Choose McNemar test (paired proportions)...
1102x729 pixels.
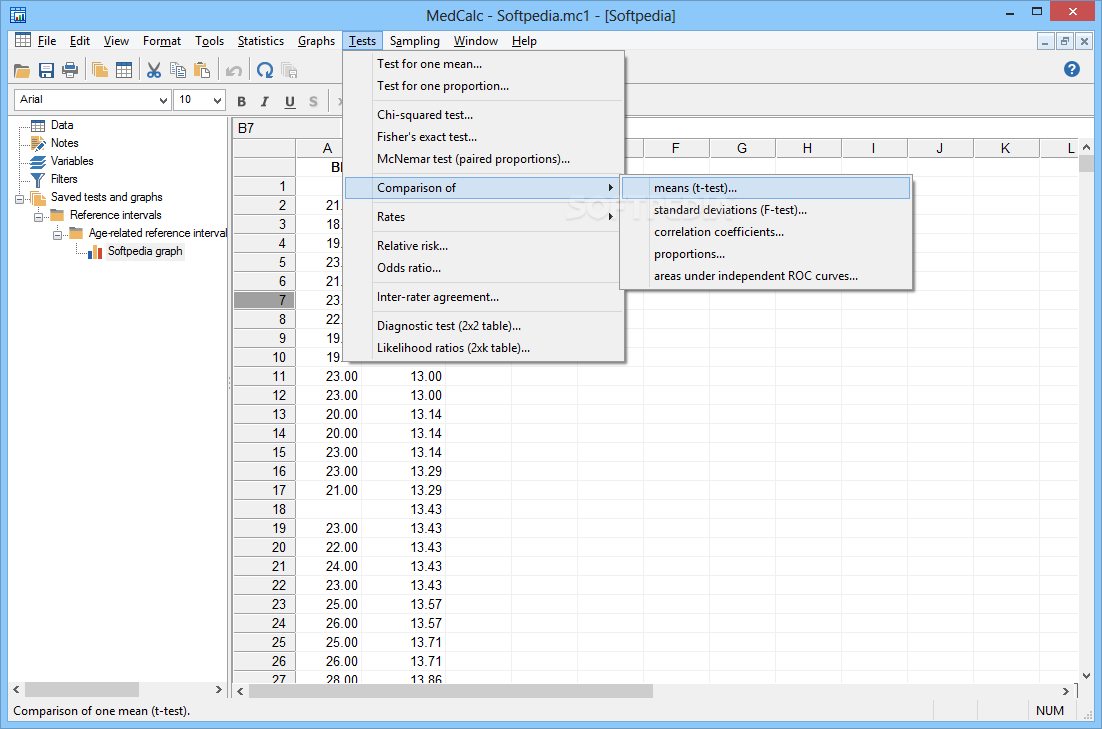click(x=484, y=159)
